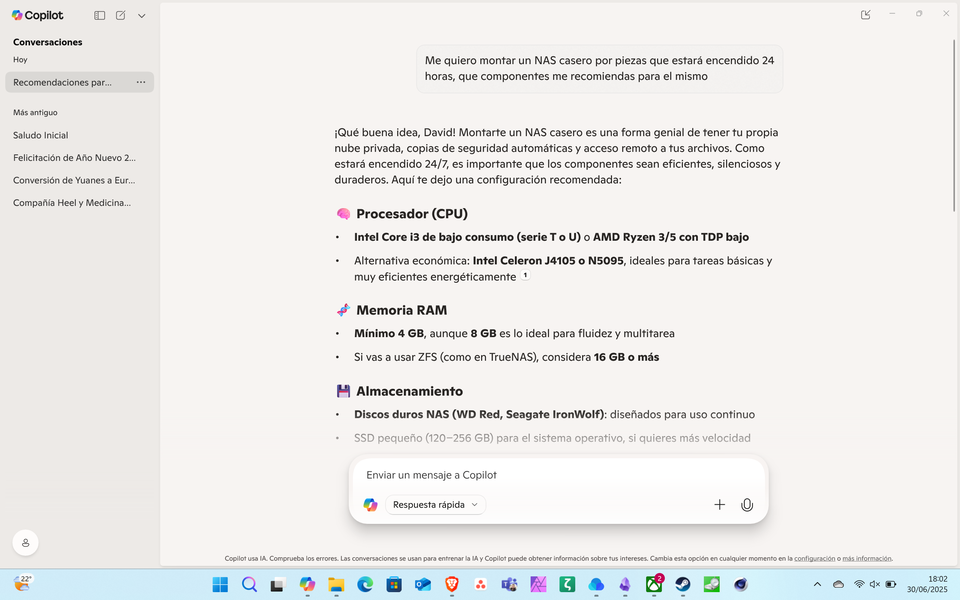This screenshot has height=600, width=960.
Task: Toggle the sidebar panel icon
Action: [x=99, y=15]
